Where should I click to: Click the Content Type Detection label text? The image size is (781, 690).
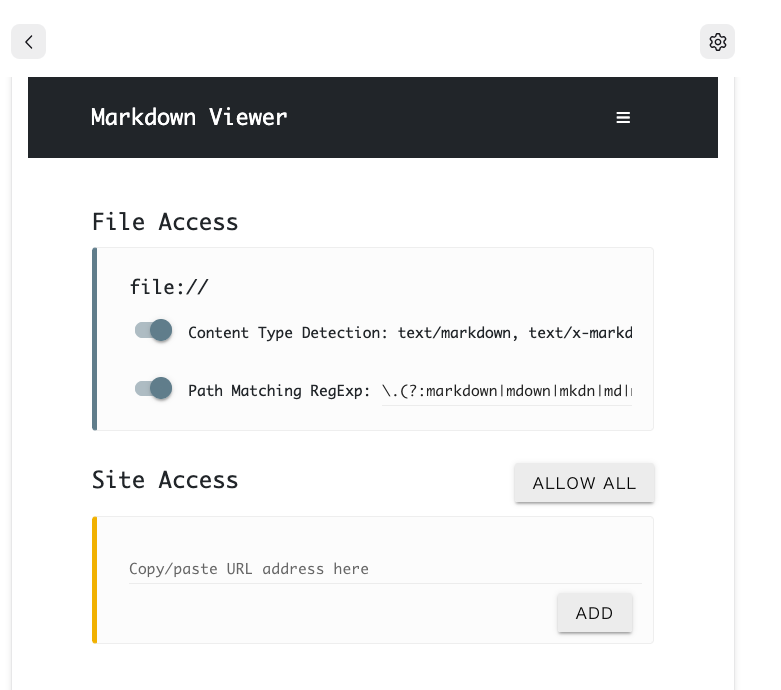point(287,332)
